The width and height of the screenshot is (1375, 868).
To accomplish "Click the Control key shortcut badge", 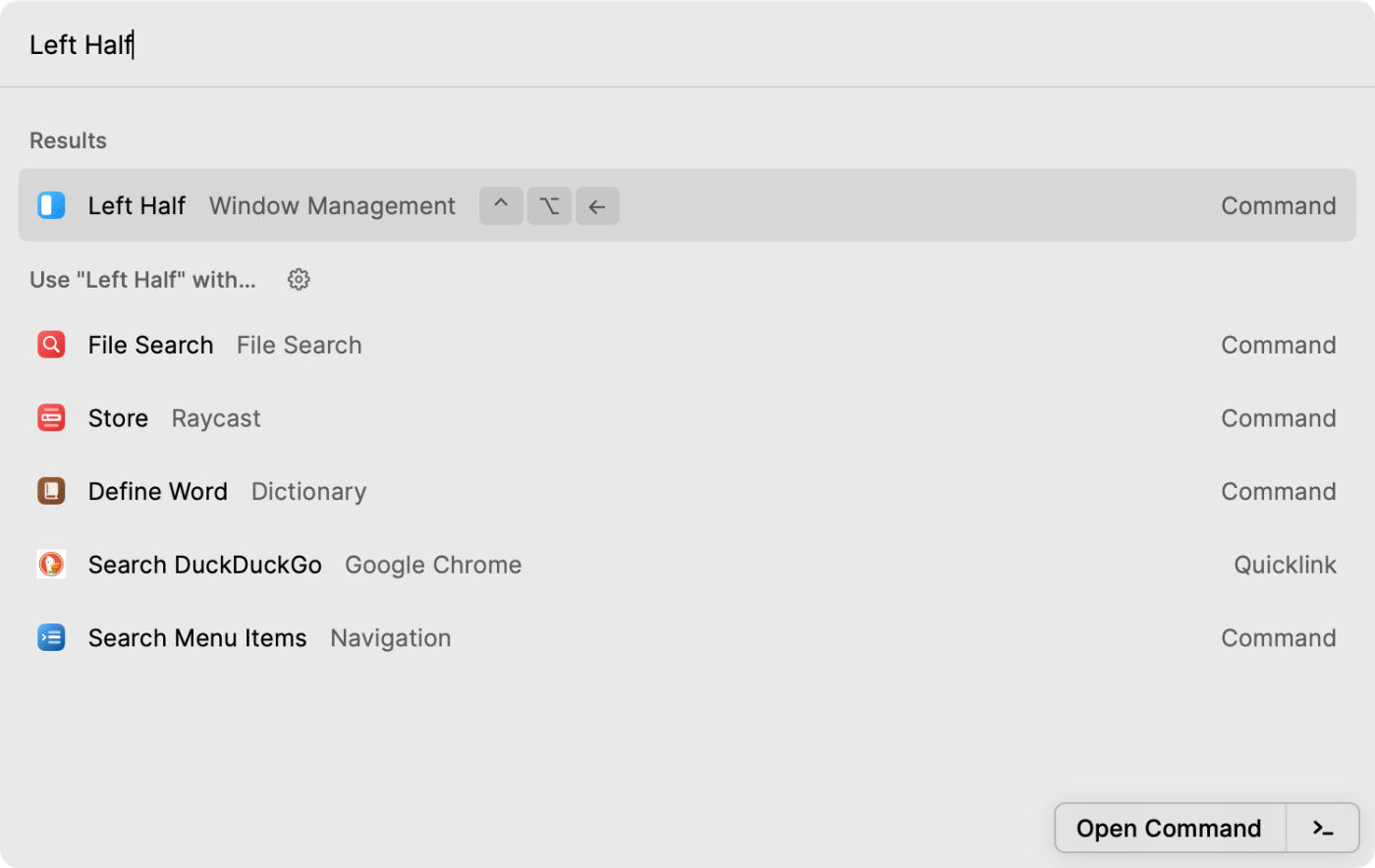I will (501, 206).
